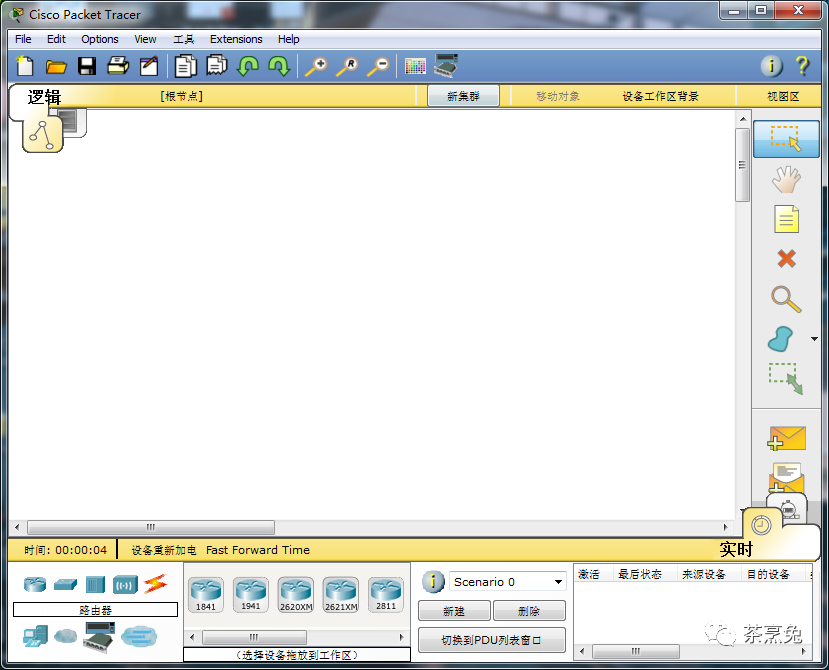
Task: Click the 新建 scenario button
Action: (x=454, y=611)
